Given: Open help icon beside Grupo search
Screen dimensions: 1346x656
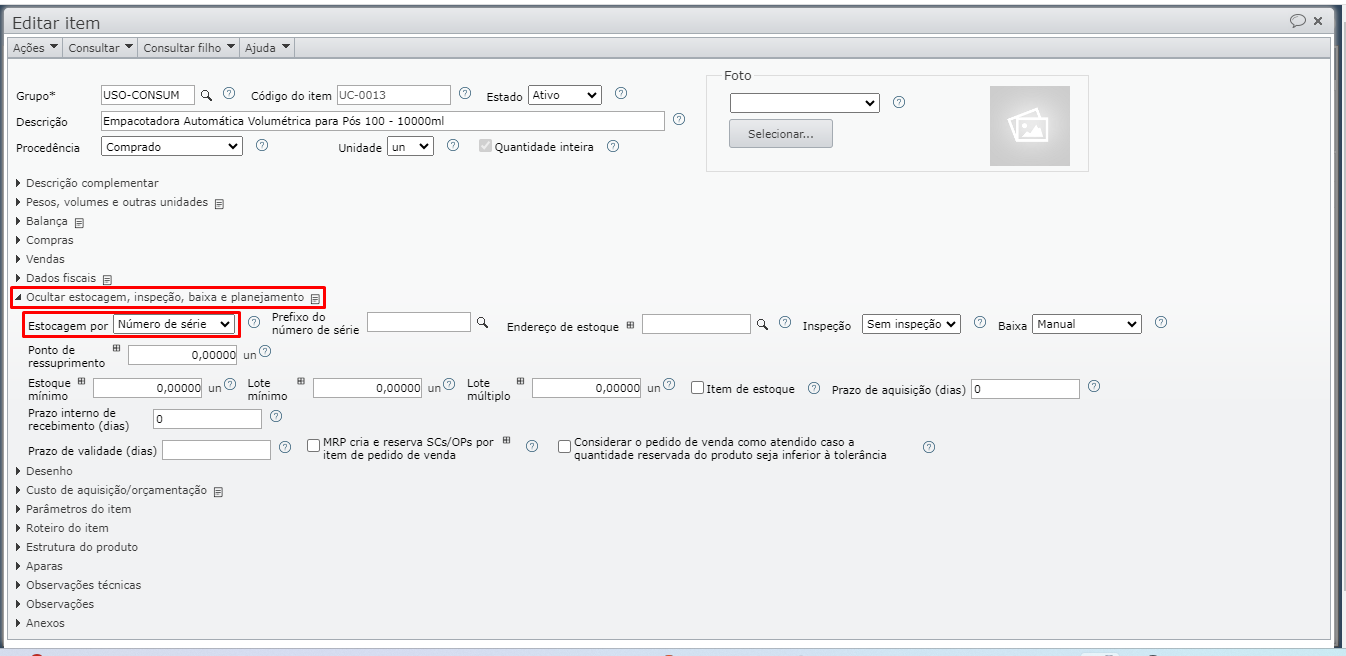Looking at the screenshot, I should [x=229, y=94].
